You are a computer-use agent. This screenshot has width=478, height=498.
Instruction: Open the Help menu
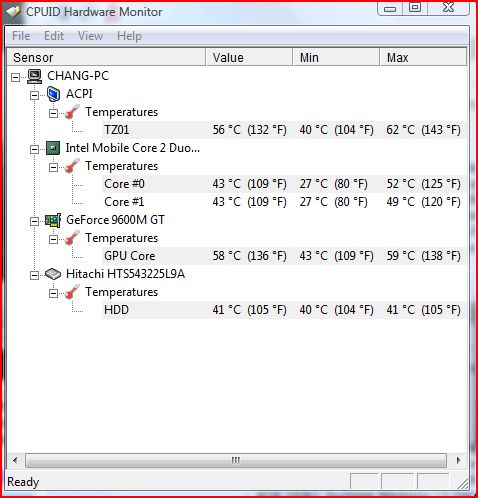[129, 36]
